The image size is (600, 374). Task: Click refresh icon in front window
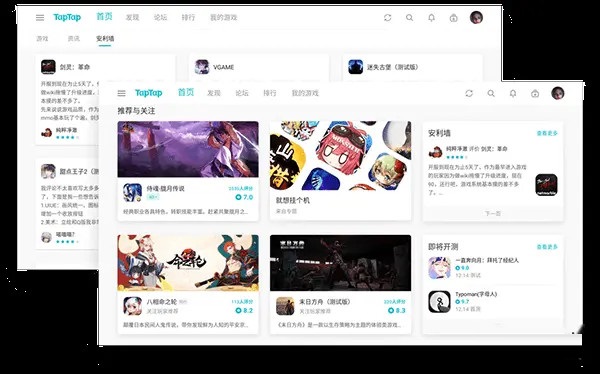click(469, 93)
